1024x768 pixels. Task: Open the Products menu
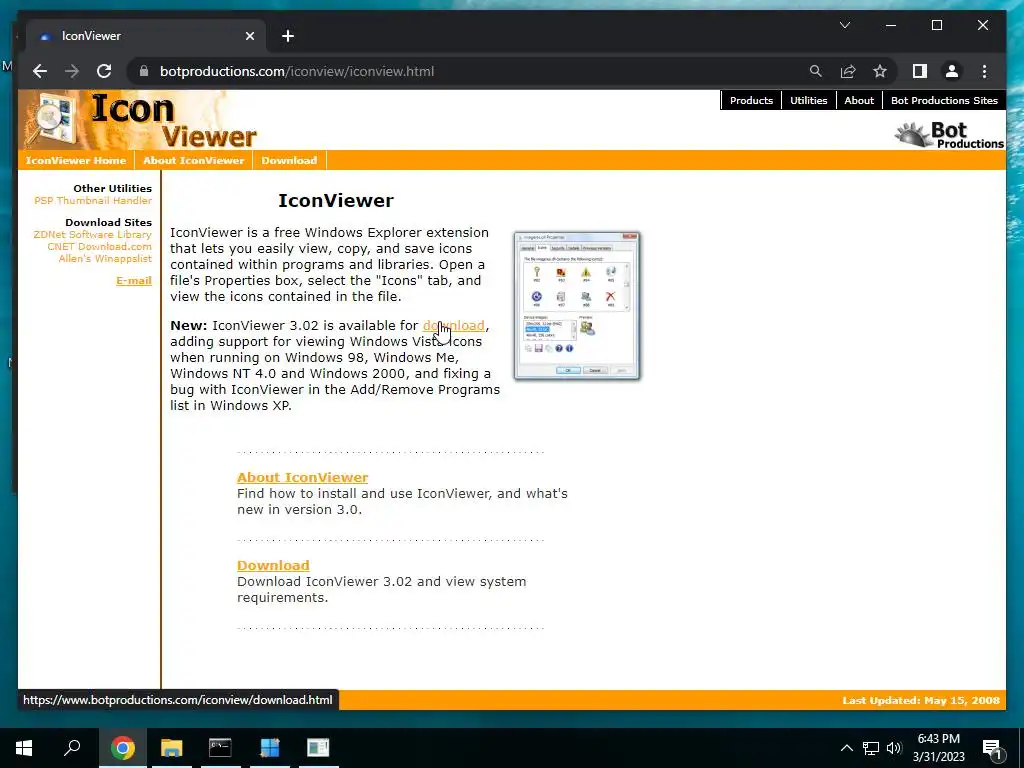[x=751, y=100]
